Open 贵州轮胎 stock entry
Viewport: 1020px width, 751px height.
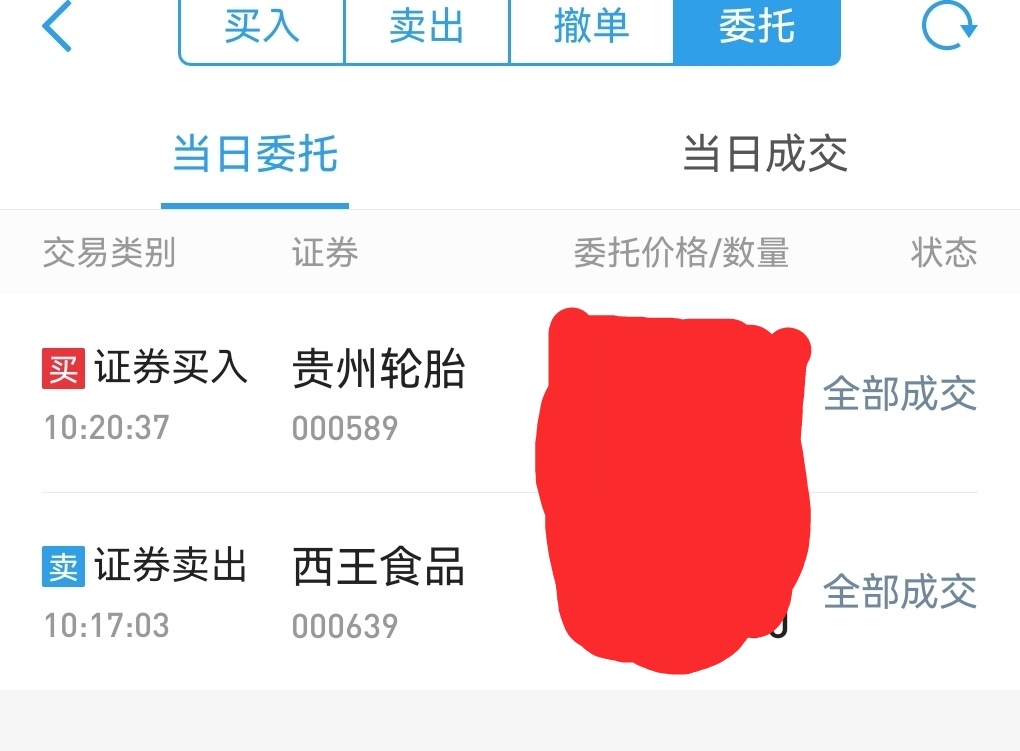point(379,368)
